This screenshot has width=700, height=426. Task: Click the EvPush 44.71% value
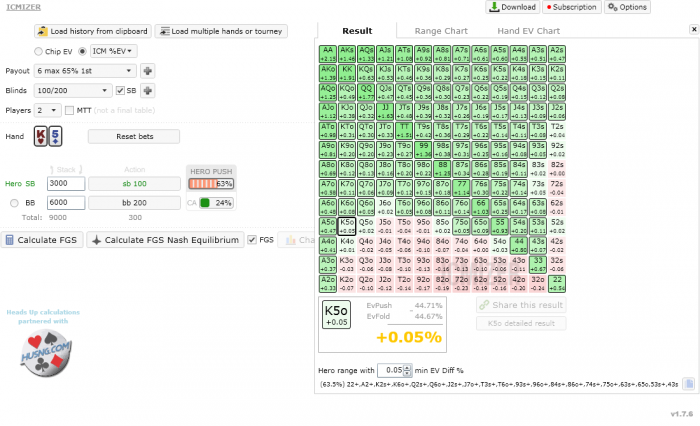click(429, 305)
